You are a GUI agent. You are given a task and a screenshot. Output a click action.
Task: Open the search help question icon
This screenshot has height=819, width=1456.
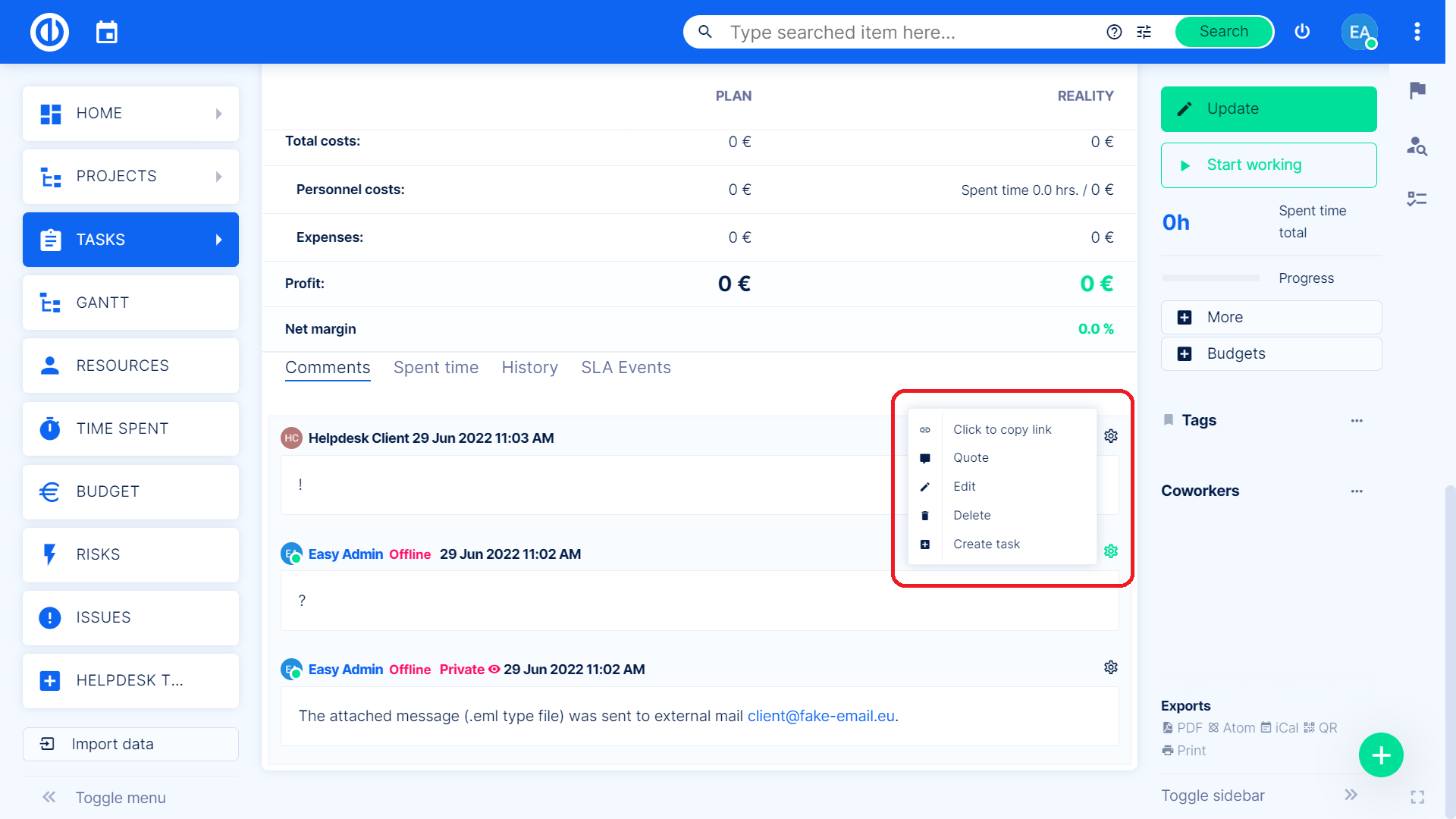point(1114,32)
